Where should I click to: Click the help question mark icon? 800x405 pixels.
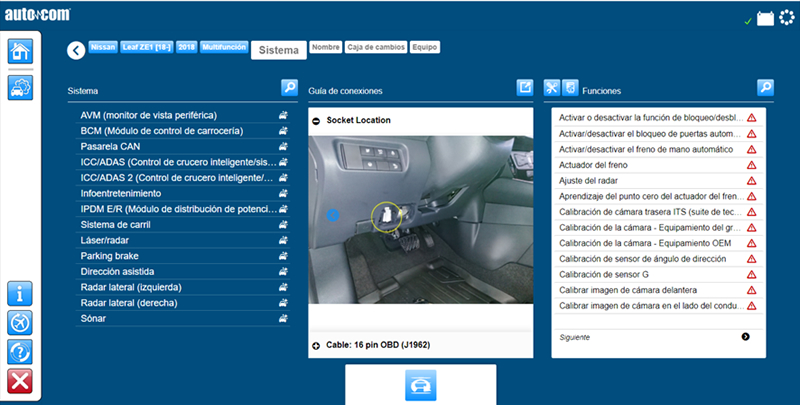(x=20, y=351)
